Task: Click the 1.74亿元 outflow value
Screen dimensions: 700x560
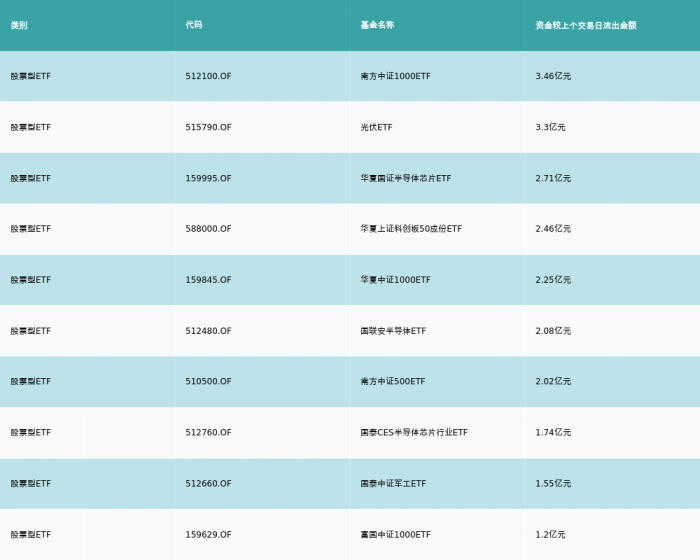Action: tap(553, 432)
